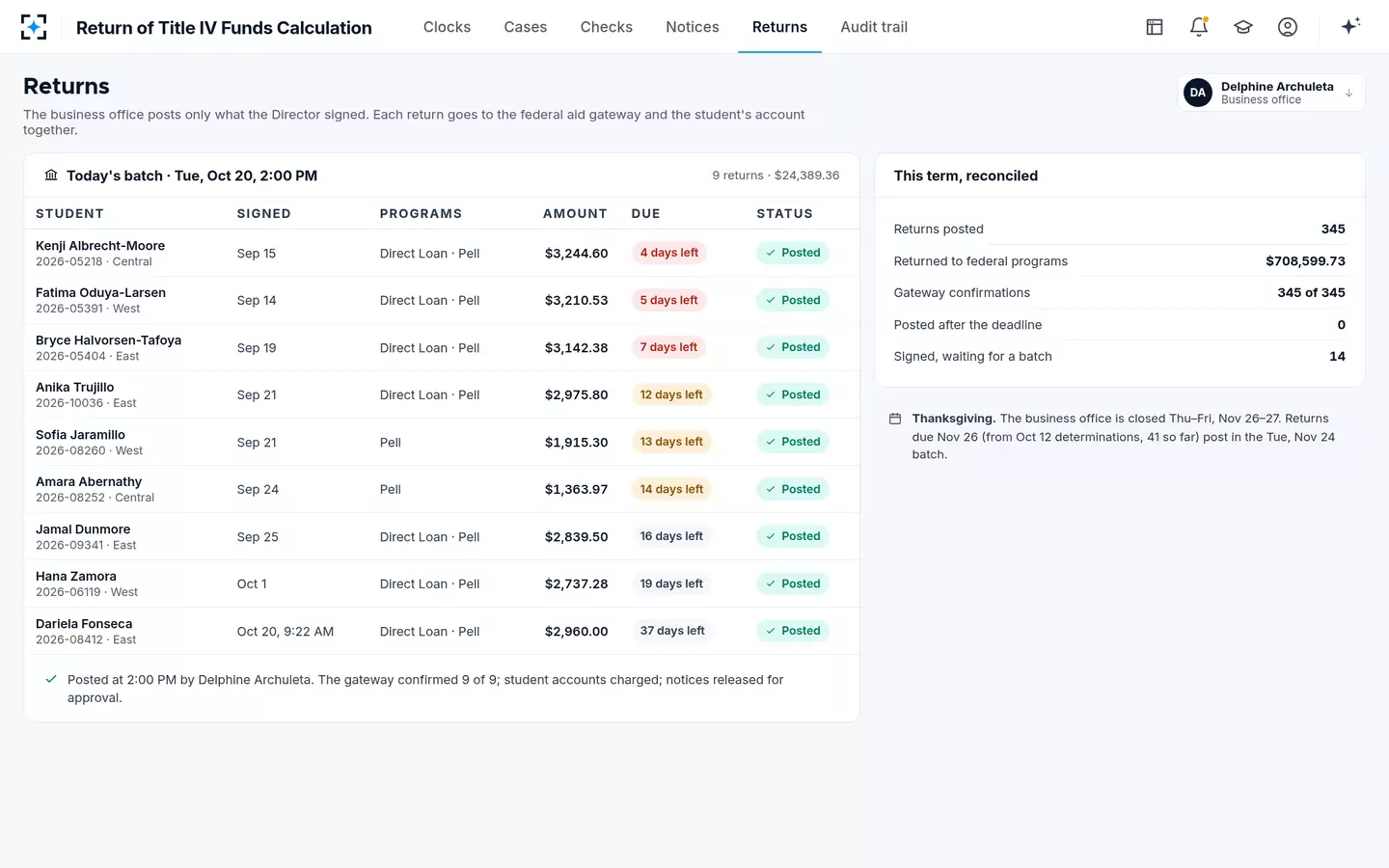Open notifications bell
Viewport: 1389px width, 868px height.
point(1199,27)
